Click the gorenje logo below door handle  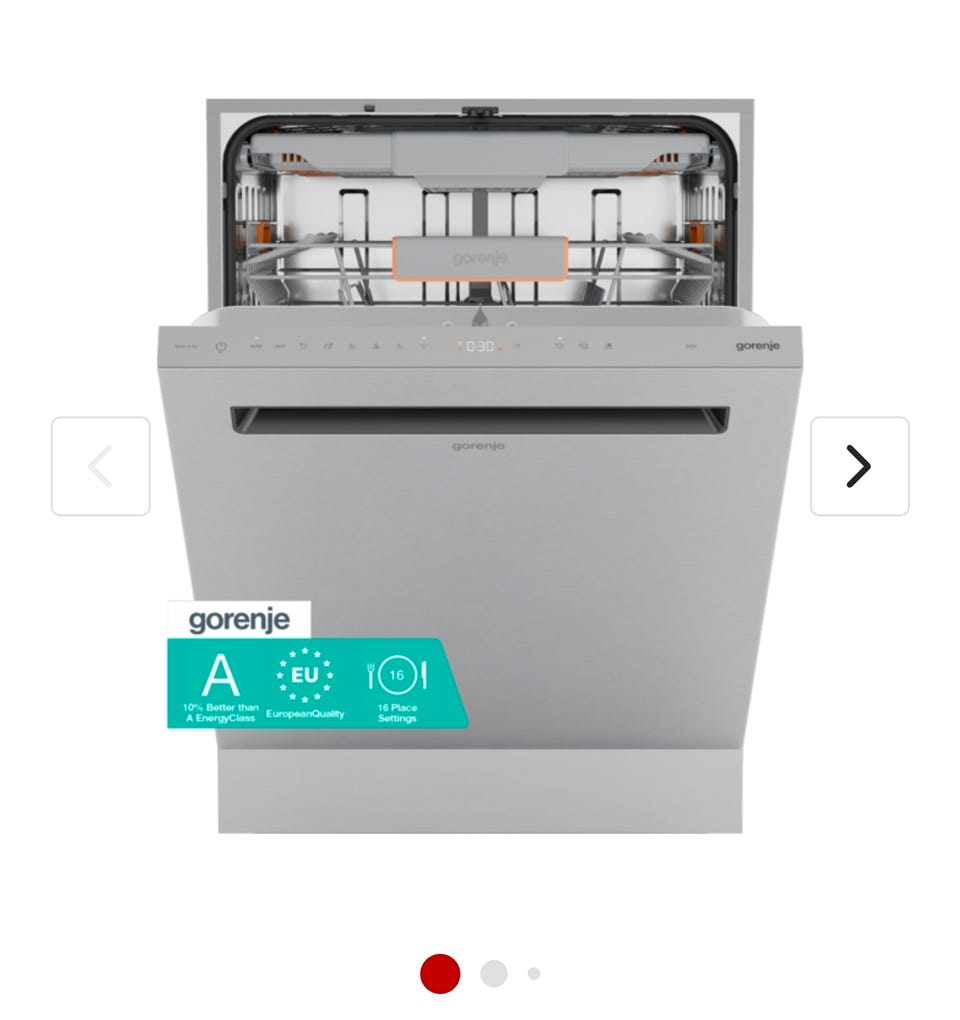click(478, 446)
